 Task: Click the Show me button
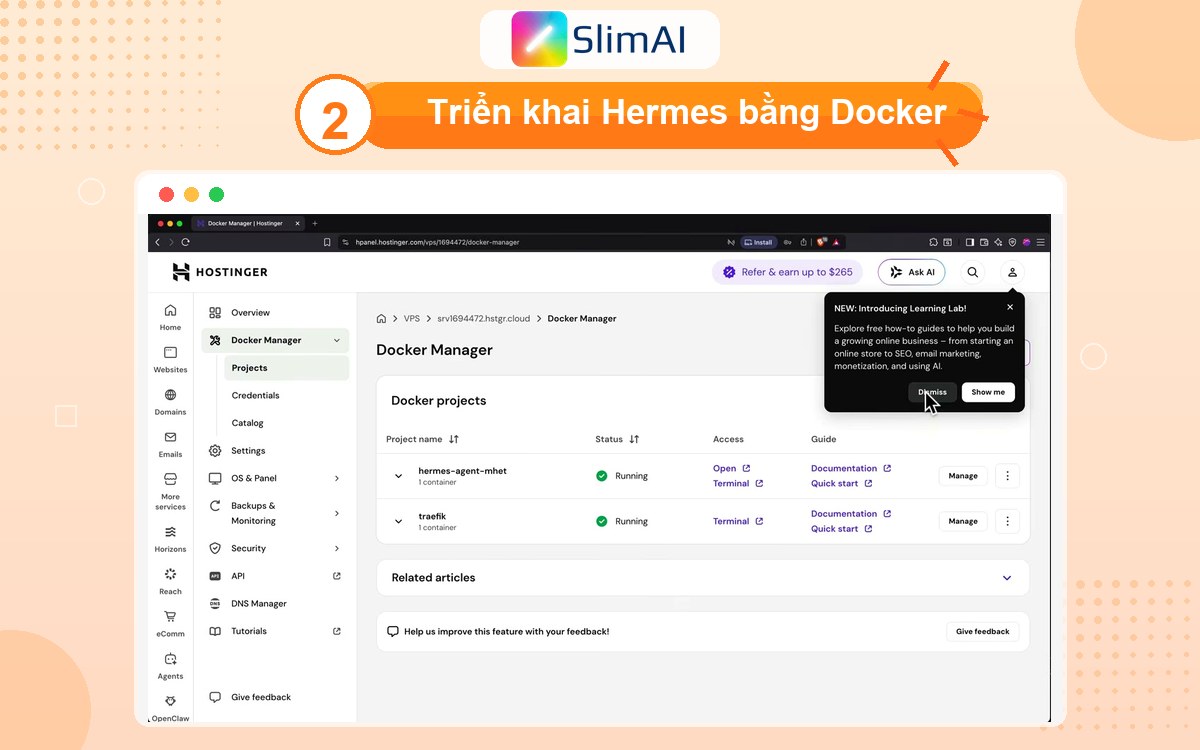point(988,392)
